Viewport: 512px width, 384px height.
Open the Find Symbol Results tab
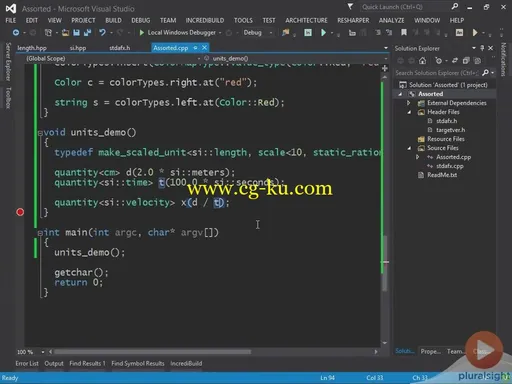pos(138,363)
